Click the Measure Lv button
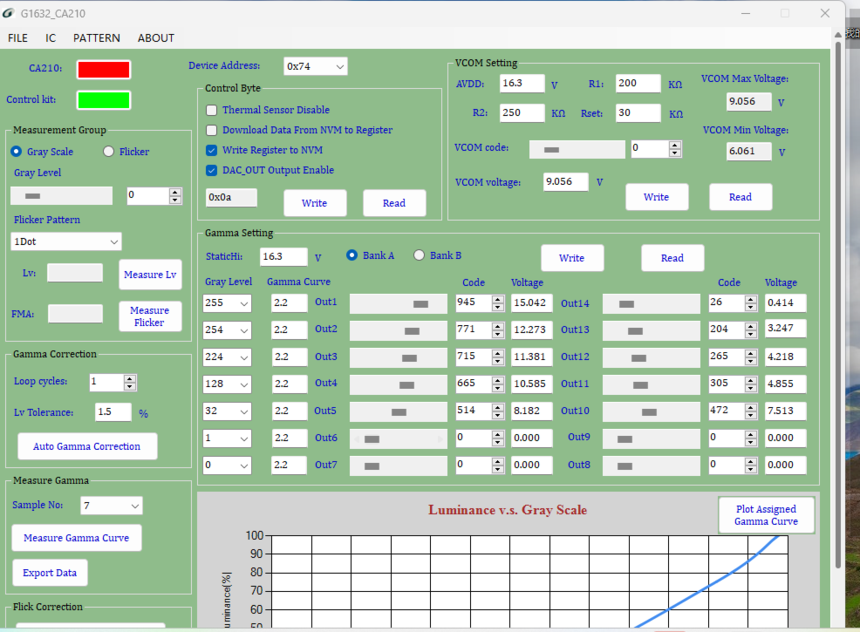The image size is (860, 632). click(150, 274)
